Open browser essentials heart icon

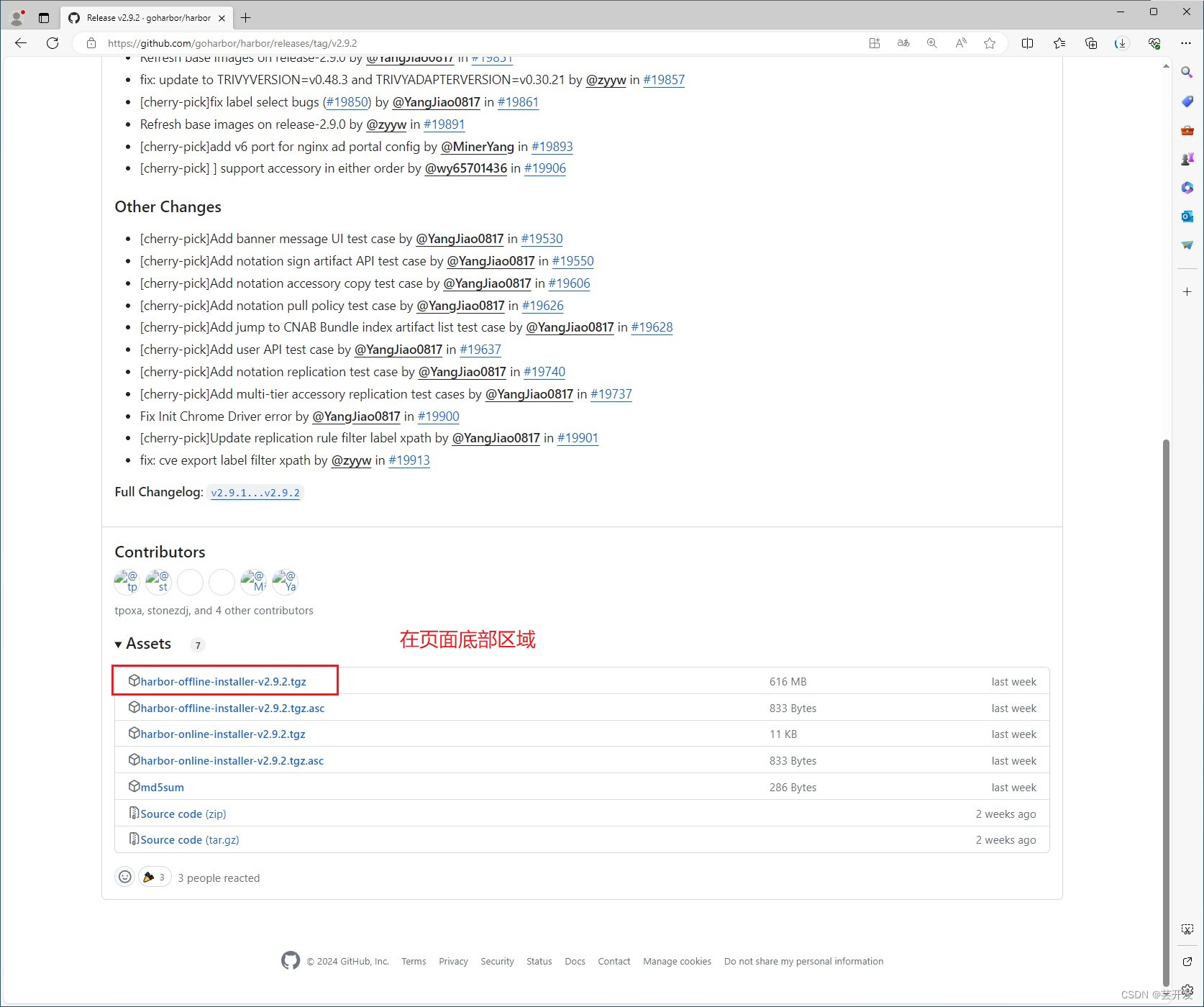point(1154,43)
